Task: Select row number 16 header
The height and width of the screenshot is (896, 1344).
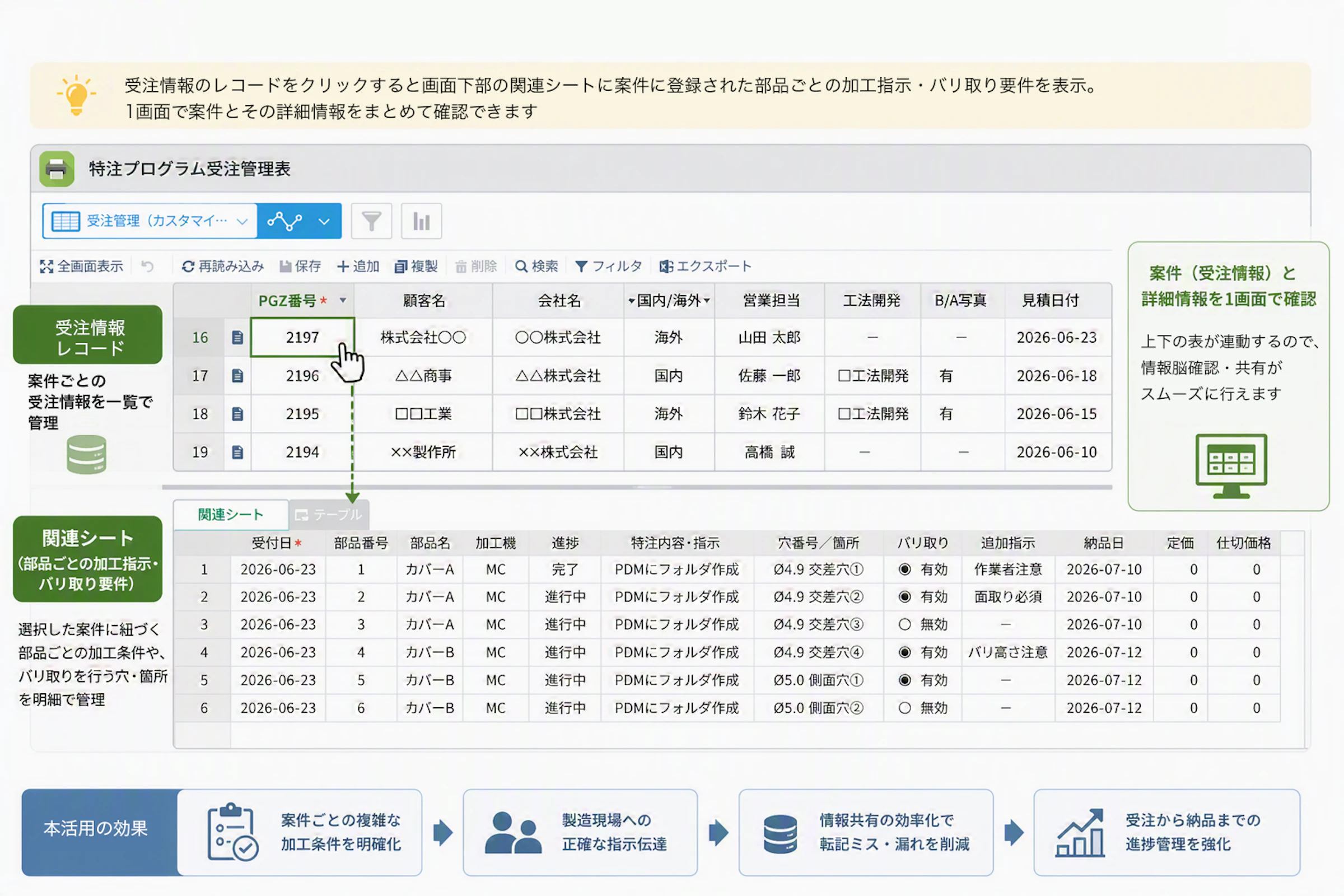Action: [x=199, y=338]
